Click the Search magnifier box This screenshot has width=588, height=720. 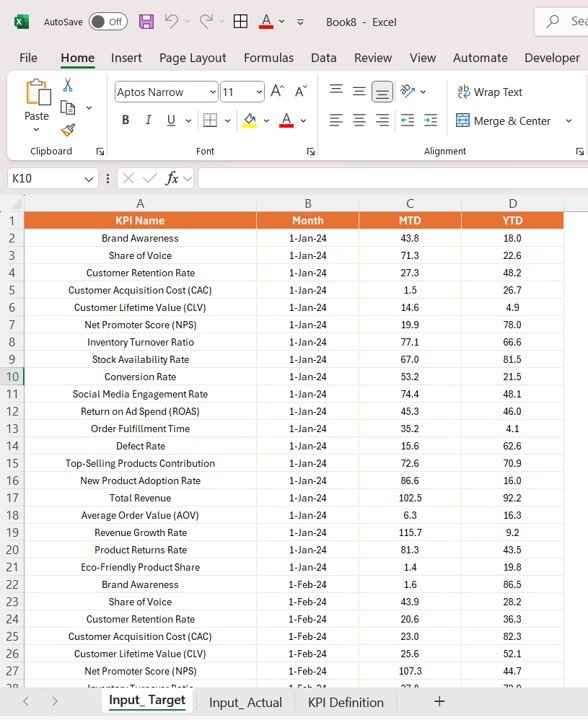(562, 22)
